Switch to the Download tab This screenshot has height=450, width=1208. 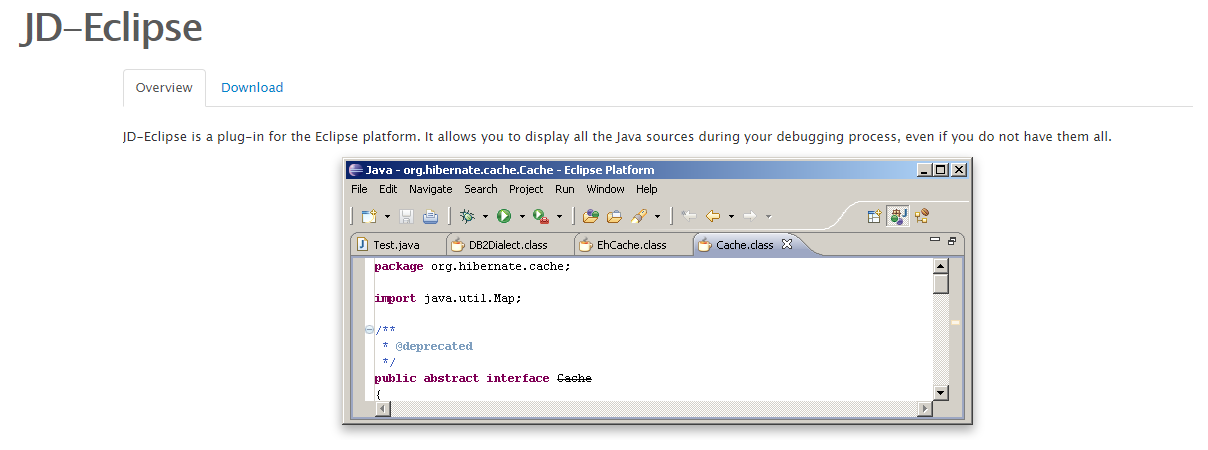(252, 88)
